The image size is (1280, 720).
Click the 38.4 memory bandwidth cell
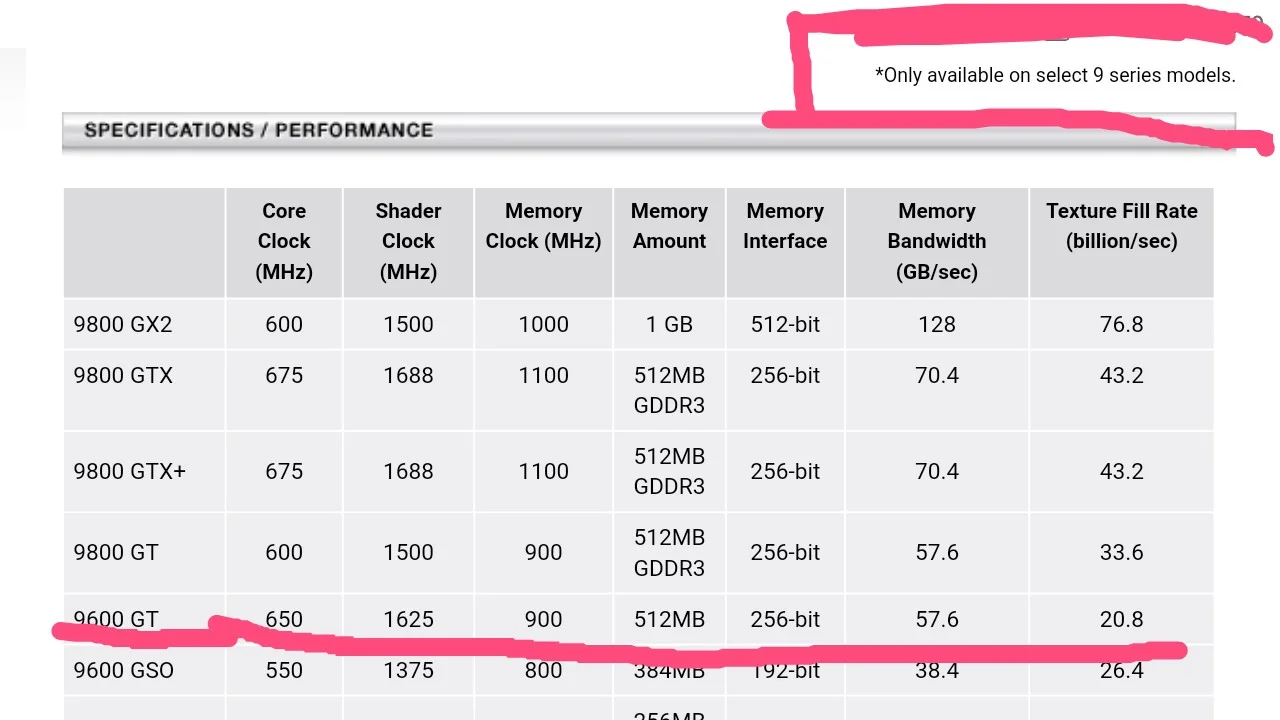pos(937,670)
